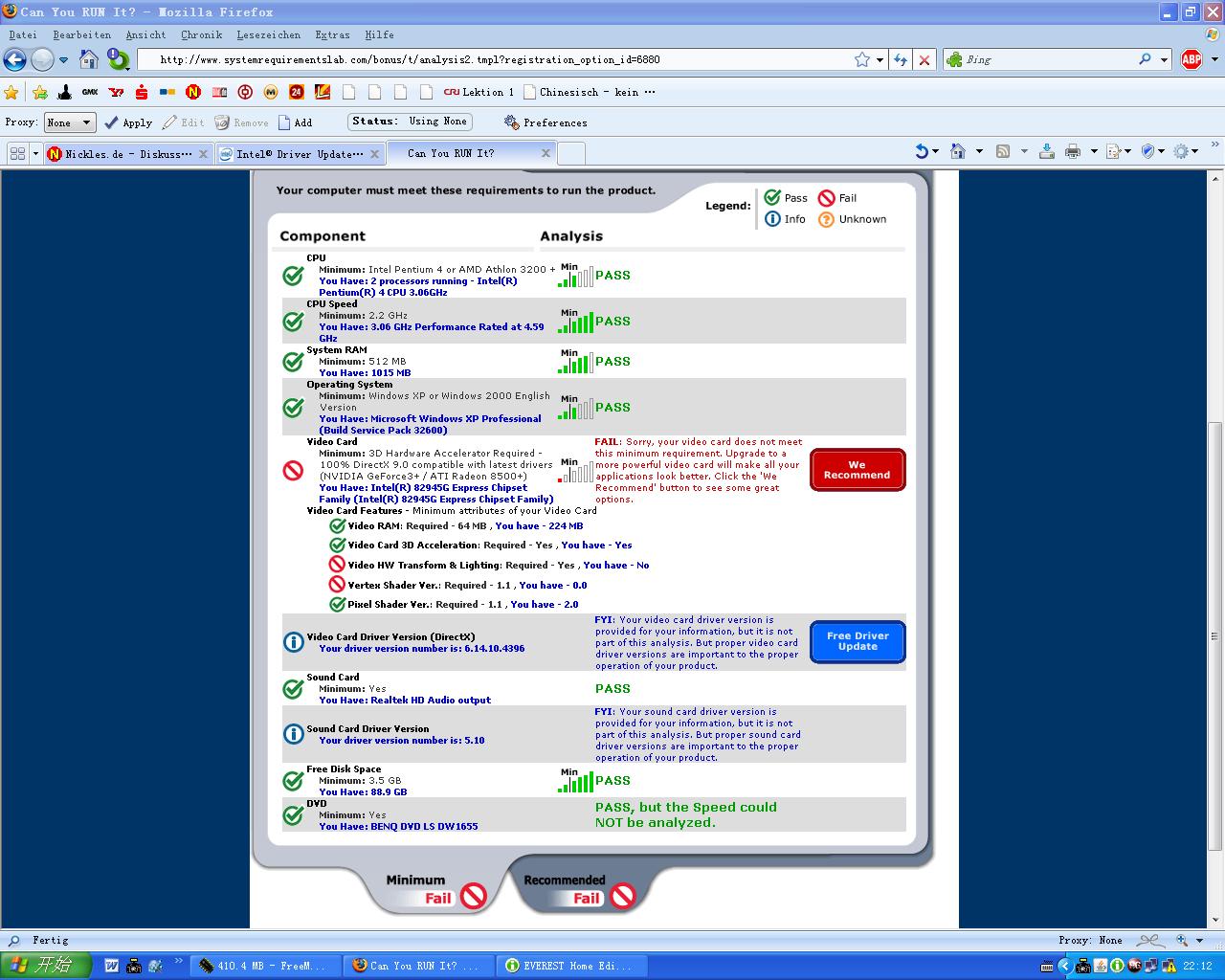1225x980 pixels.
Task: Click Add in proxy toolbar
Action: pyautogui.click(x=295, y=122)
